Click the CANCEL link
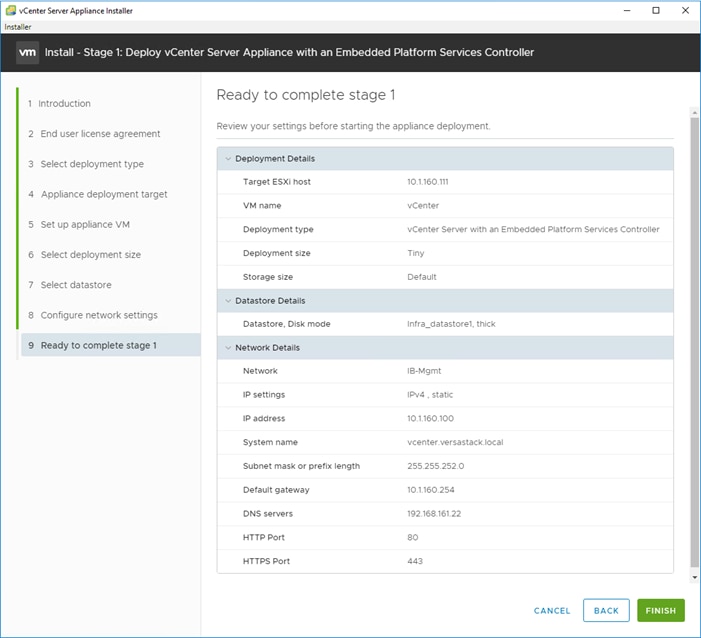The image size is (701, 638). click(x=552, y=611)
